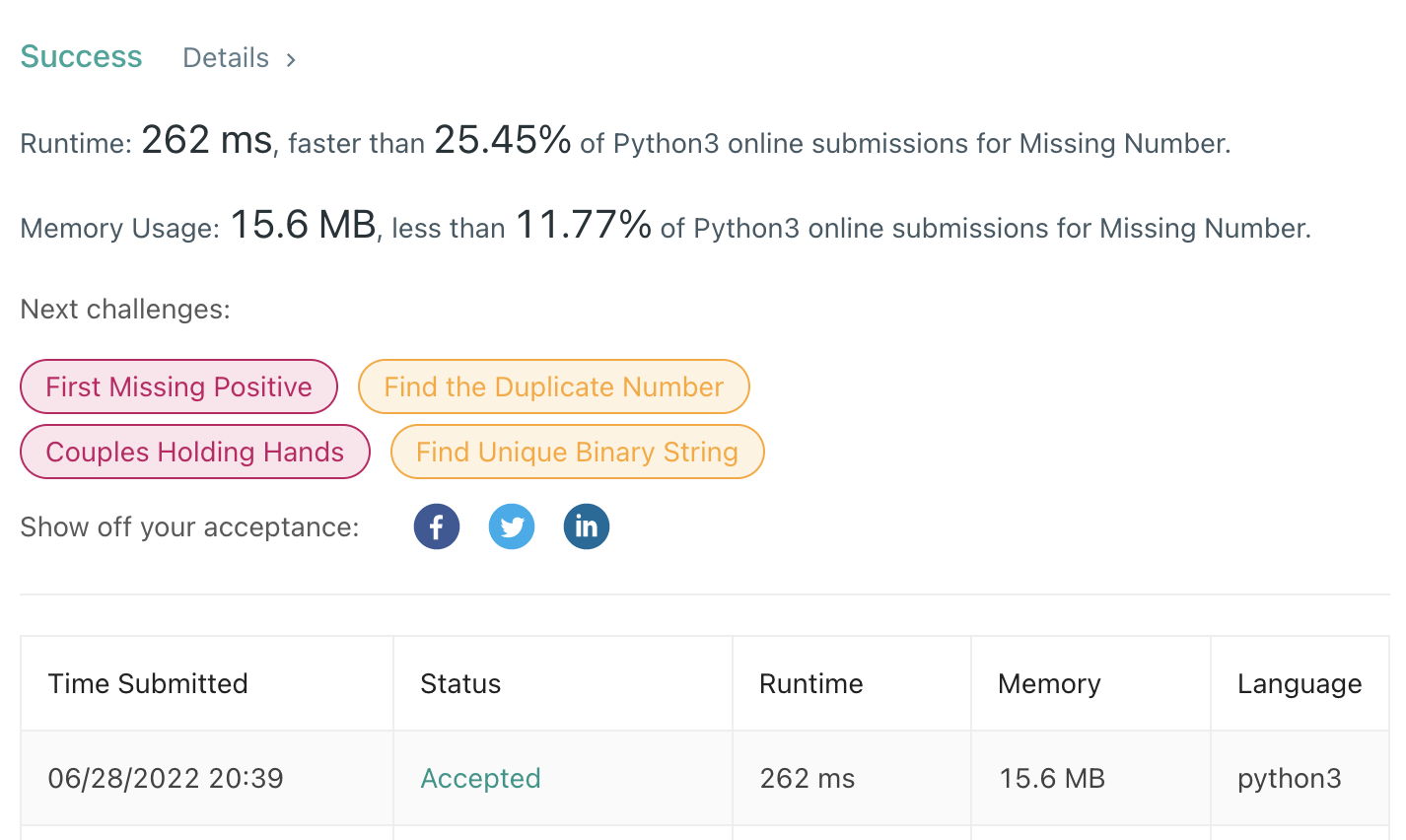The width and height of the screenshot is (1406, 840).
Task: View the Accepted submission details
Action: pyautogui.click(x=480, y=778)
